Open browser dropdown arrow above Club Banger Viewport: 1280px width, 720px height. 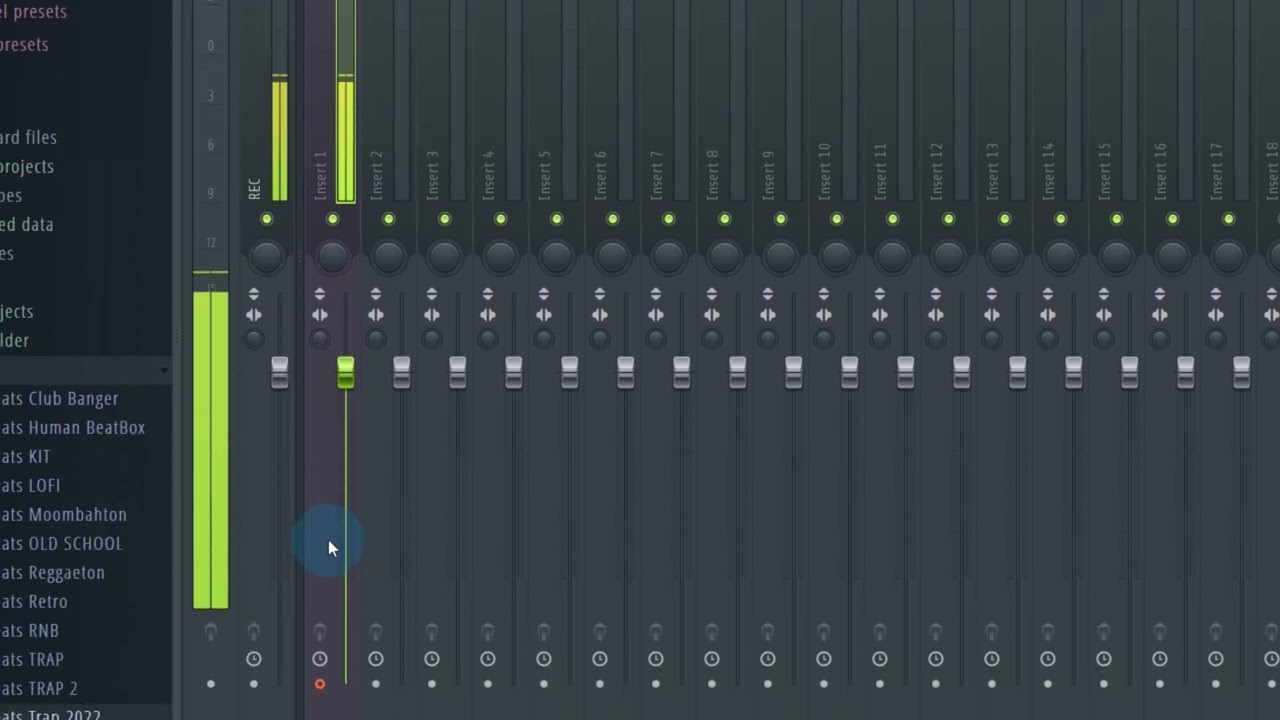[x=164, y=371]
